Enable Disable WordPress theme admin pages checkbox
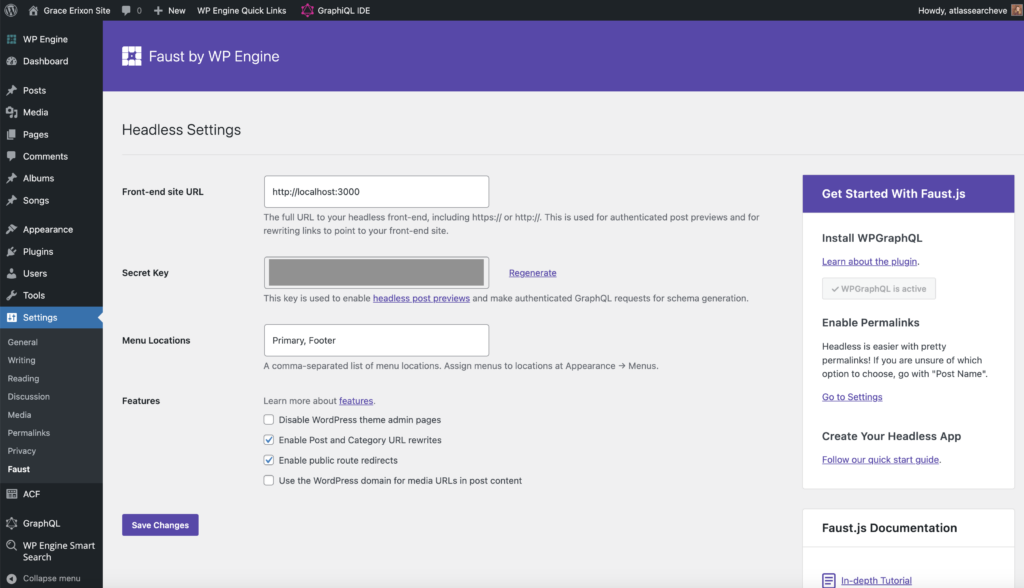Viewport: 1024px width, 588px height. [269, 420]
